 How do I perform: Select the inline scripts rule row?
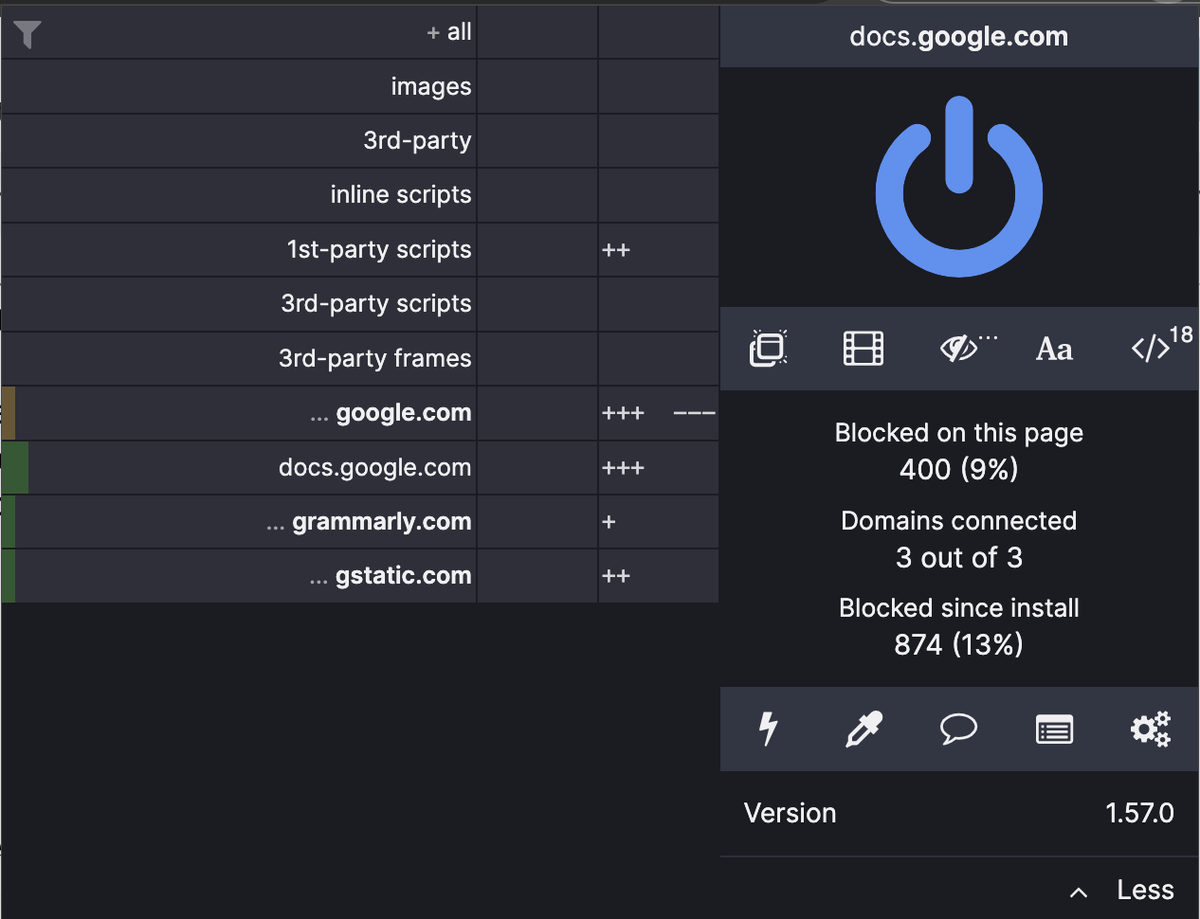point(400,195)
